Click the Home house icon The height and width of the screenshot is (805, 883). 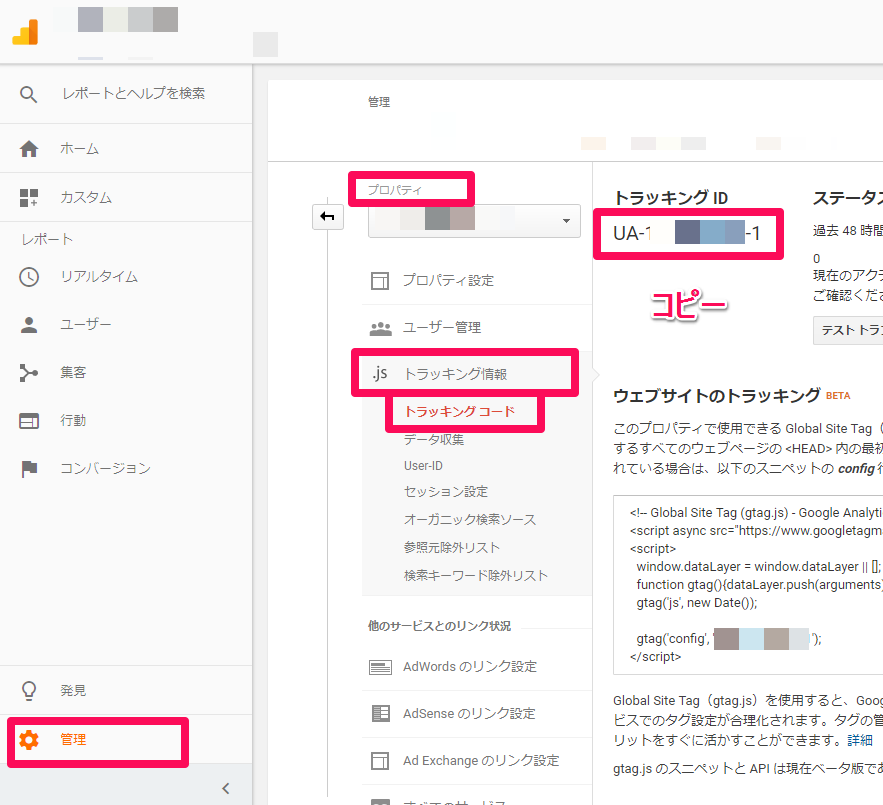pyautogui.click(x=29, y=149)
